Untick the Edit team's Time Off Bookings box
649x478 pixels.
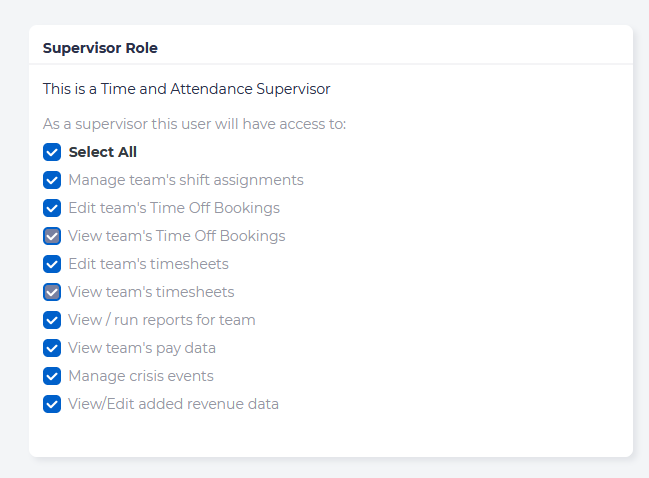(52, 208)
